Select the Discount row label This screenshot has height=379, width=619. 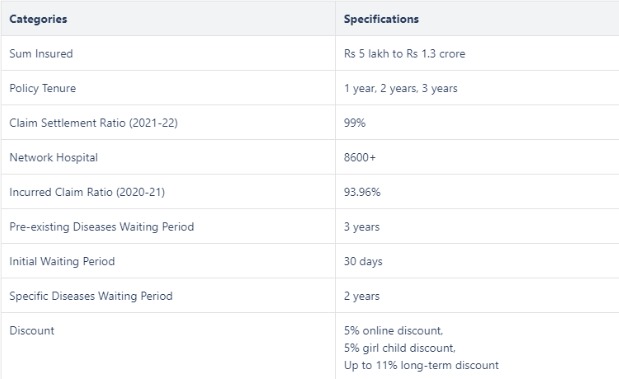click(32, 330)
